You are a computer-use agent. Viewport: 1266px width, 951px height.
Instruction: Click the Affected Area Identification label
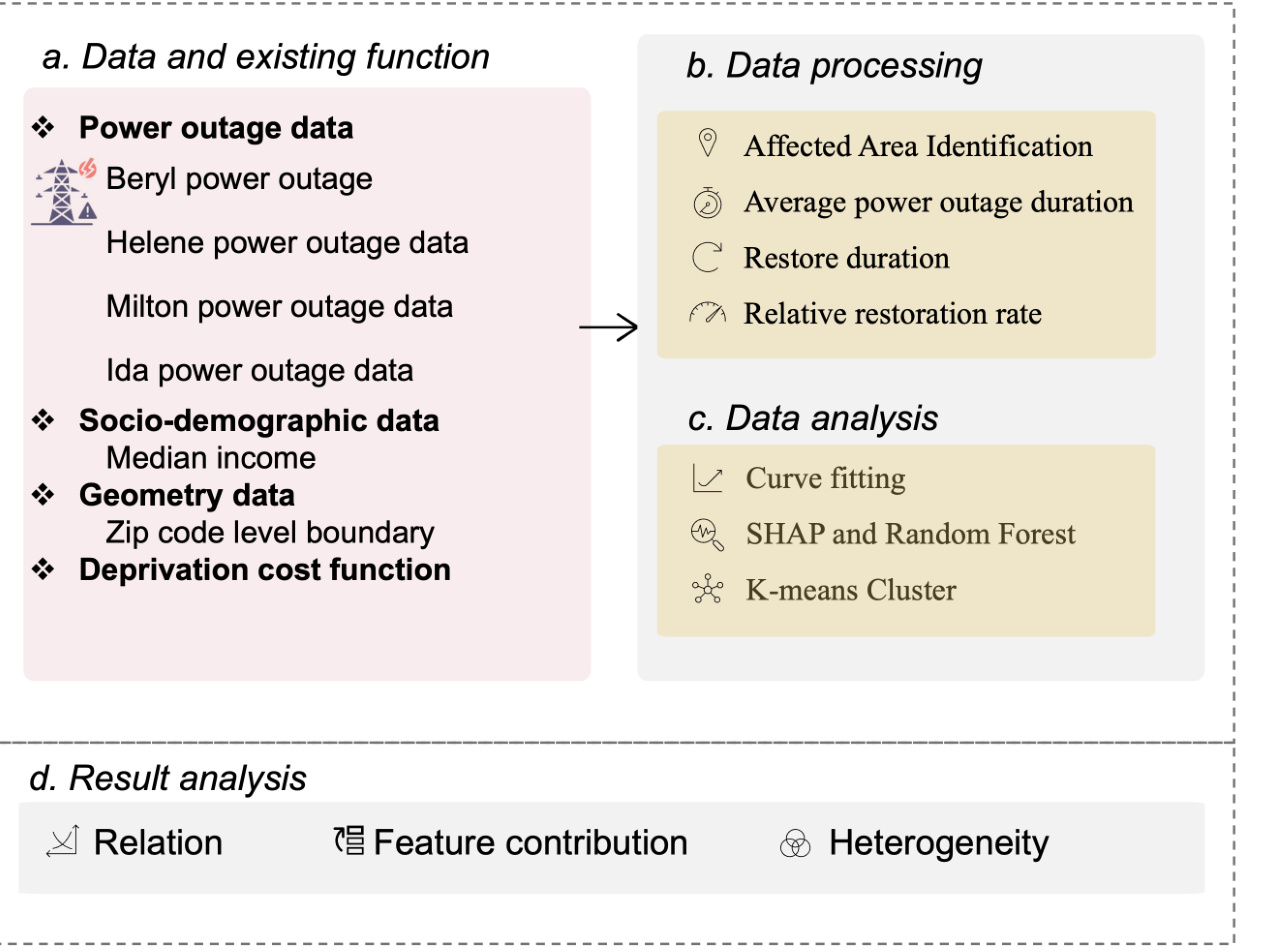[x=918, y=146]
